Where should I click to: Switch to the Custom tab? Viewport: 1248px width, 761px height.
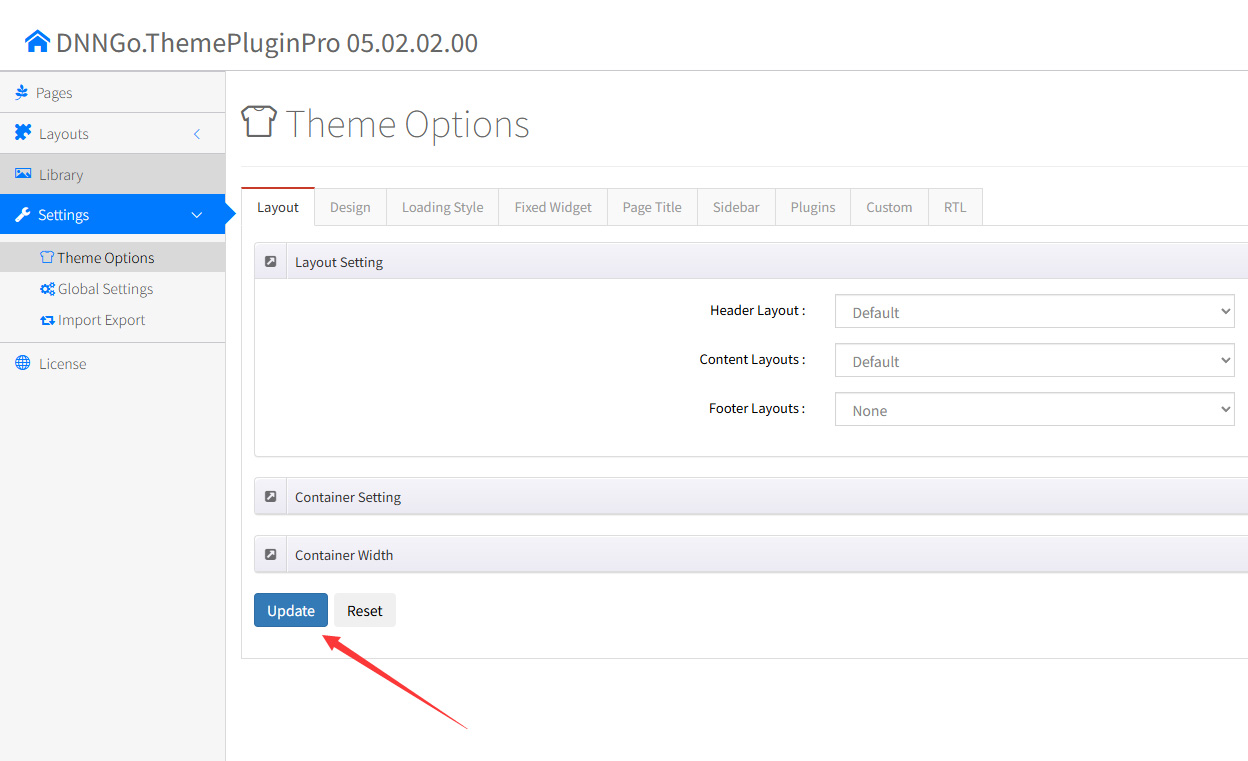(889, 207)
